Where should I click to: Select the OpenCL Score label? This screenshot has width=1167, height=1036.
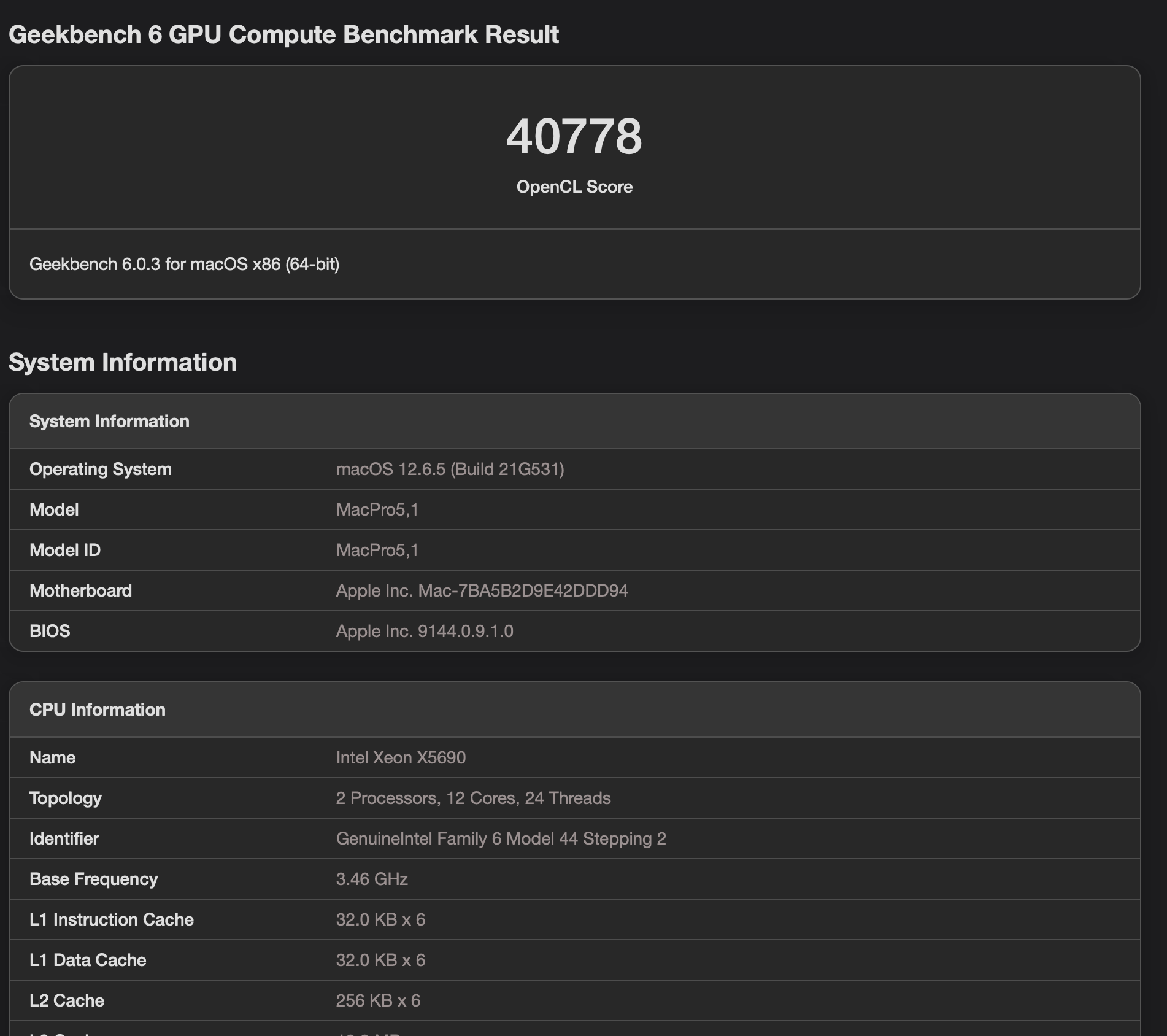point(574,187)
